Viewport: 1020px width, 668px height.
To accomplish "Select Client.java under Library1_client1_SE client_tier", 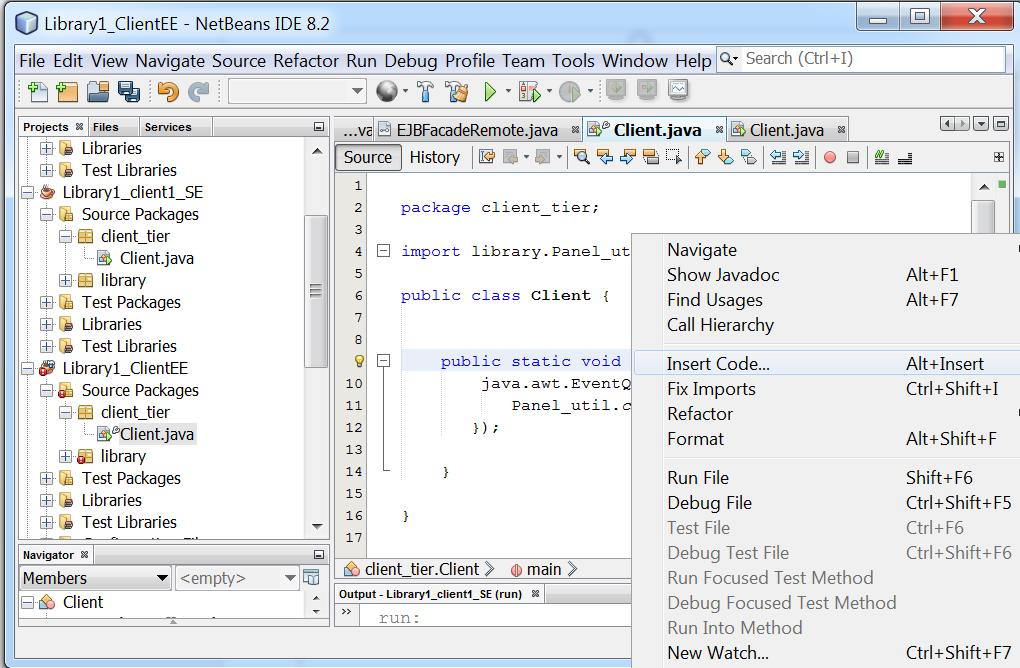I will tap(156, 259).
